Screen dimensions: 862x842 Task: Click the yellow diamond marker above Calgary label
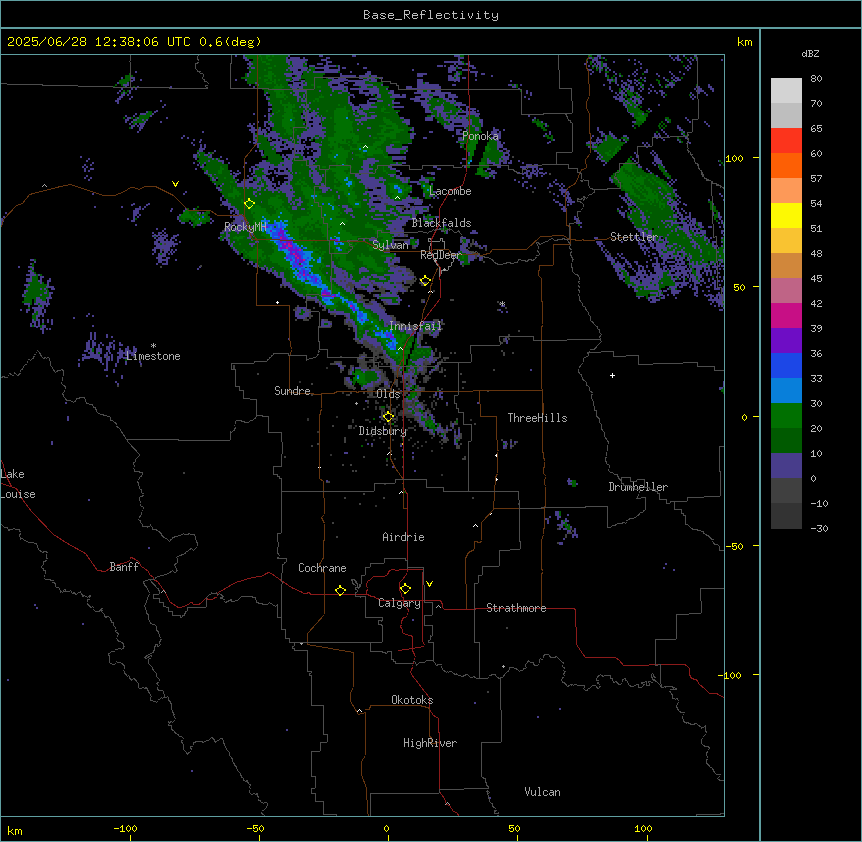[x=405, y=589]
